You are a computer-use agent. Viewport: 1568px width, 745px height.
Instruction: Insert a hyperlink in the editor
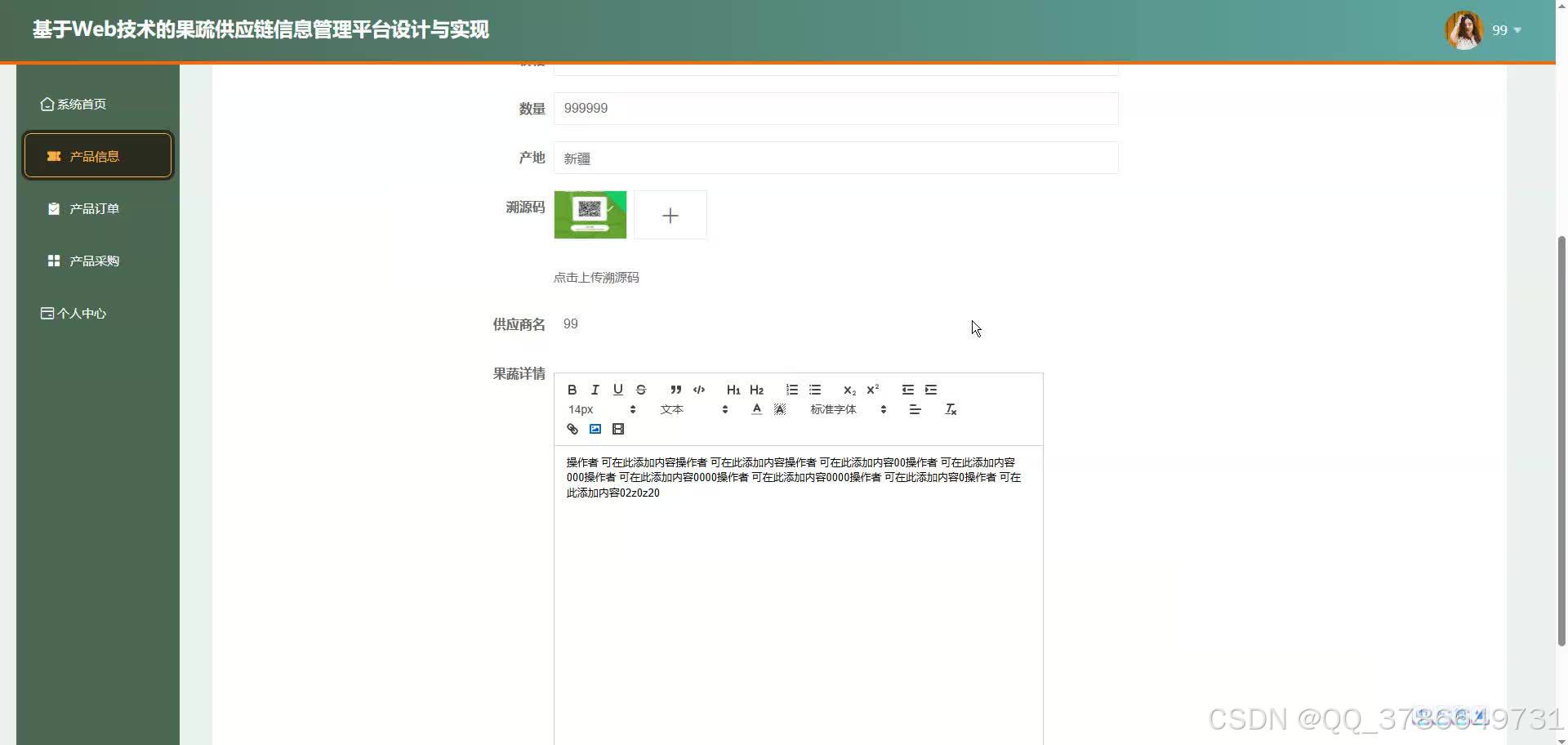[572, 428]
